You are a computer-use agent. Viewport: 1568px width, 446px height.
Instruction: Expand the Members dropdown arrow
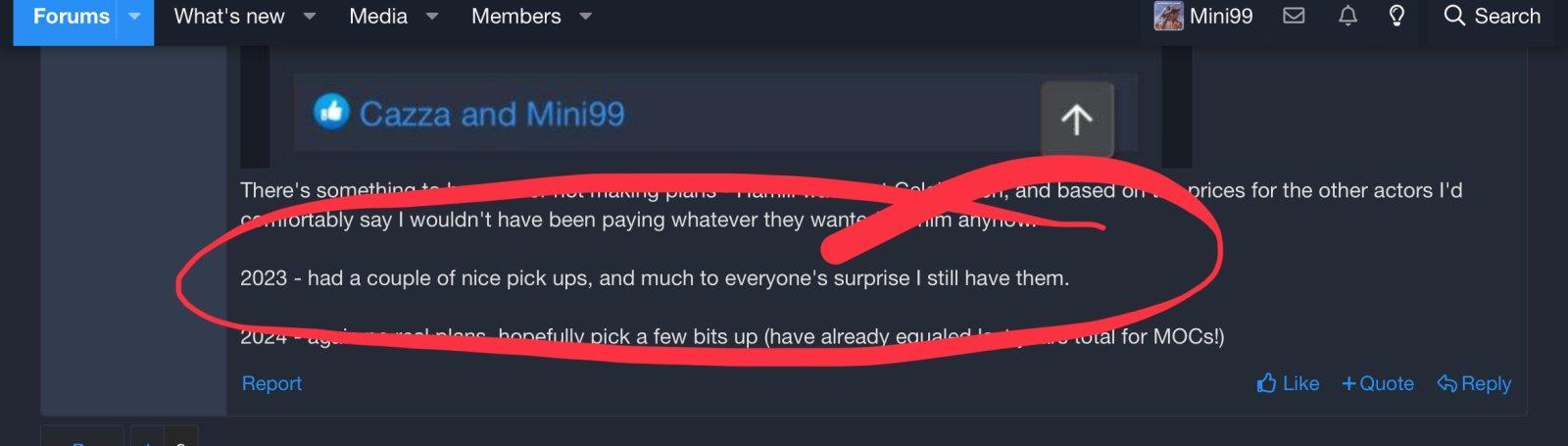tap(585, 17)
